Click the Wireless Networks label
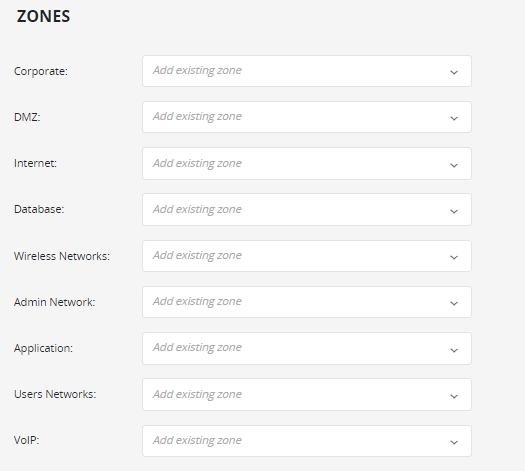The width and height of the screenshot is (525, 471). coord(62,256)
